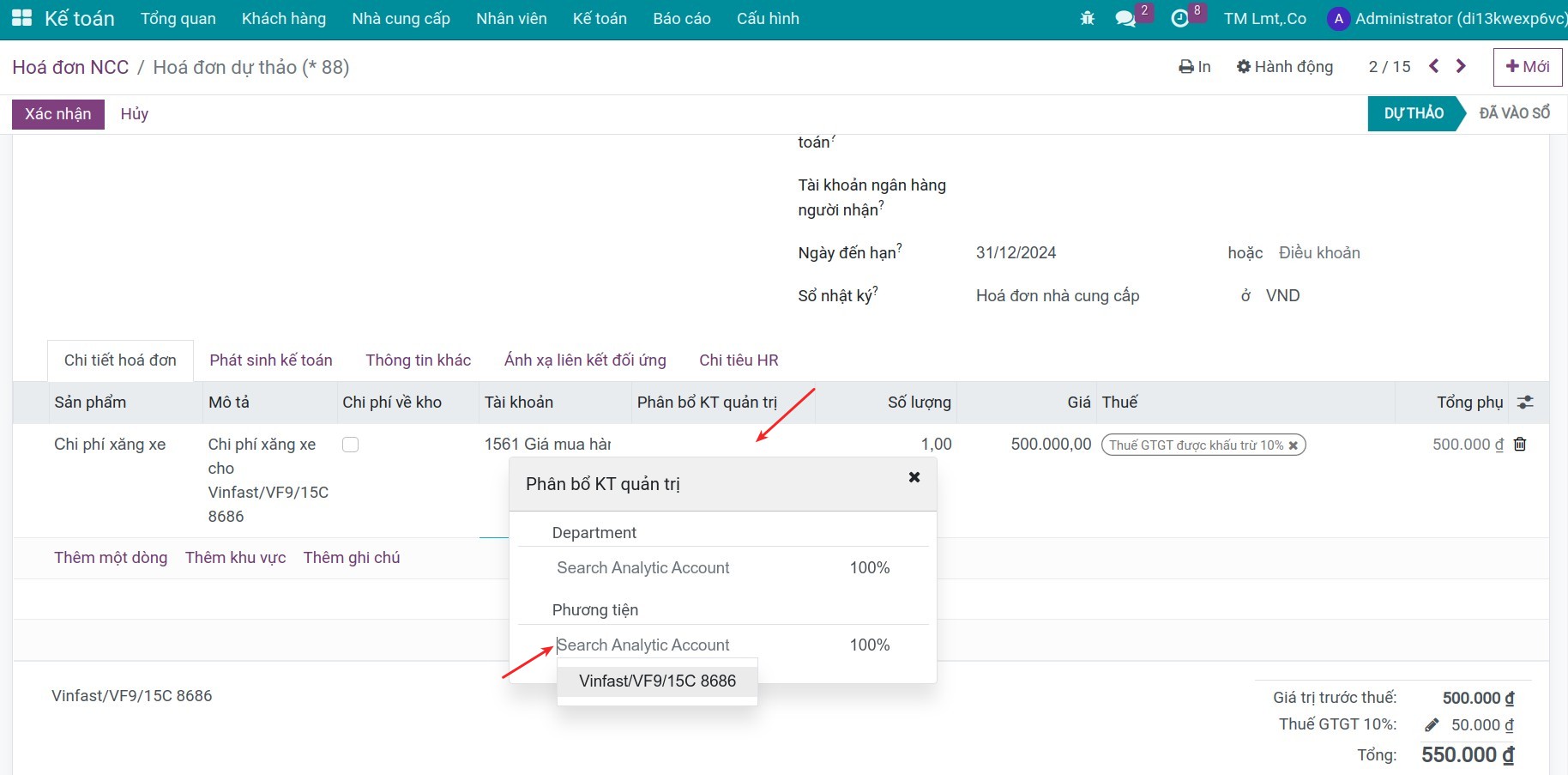
Task: Open the activities clock icon
Action: (x=1180, y=18)
